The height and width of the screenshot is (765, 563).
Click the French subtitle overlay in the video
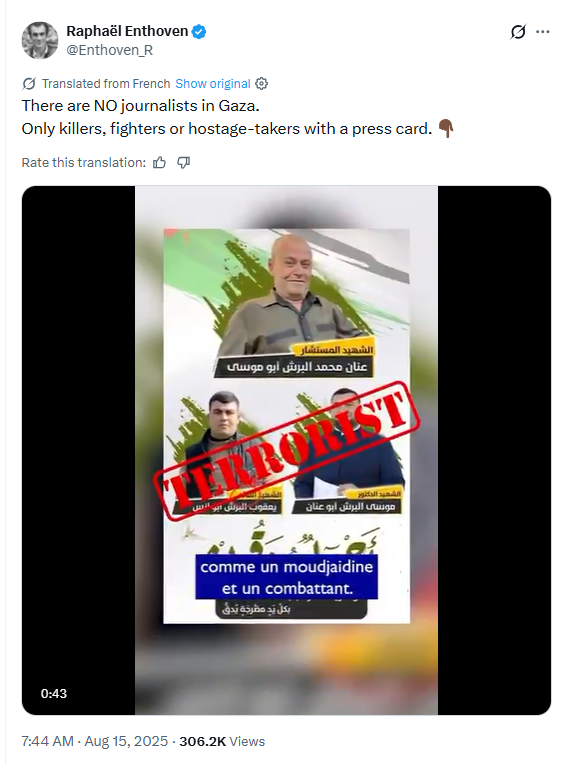pyautogui.click(x=286, y=577)
